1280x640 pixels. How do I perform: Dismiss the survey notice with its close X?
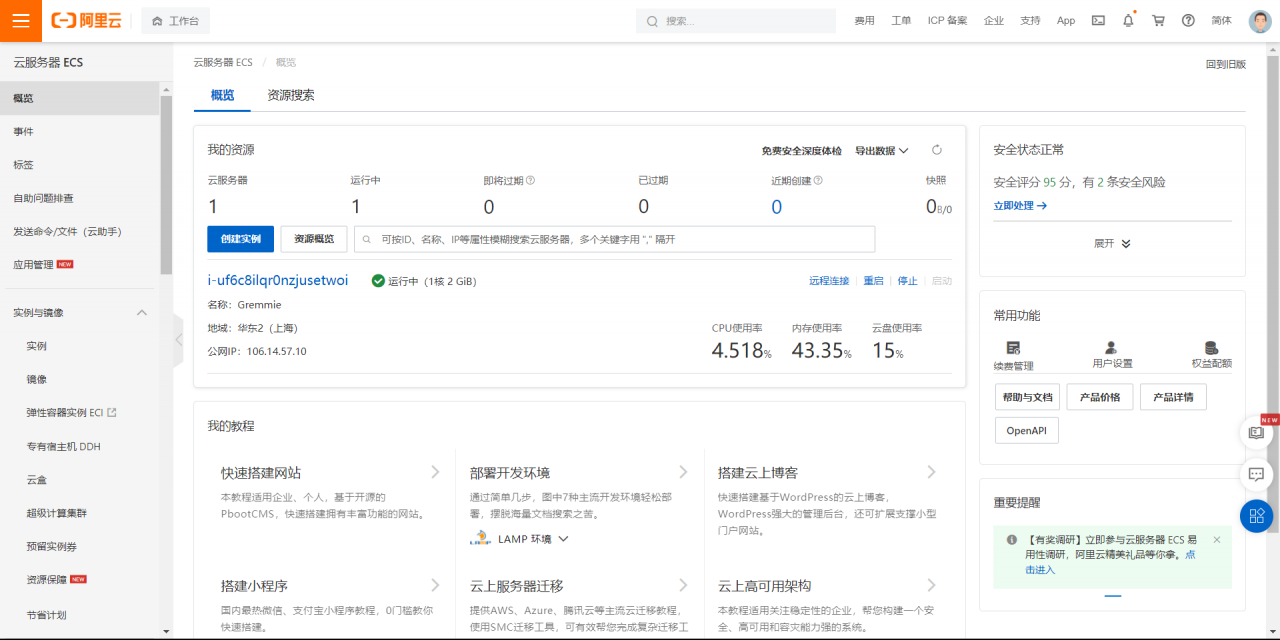coord(1216,539)
